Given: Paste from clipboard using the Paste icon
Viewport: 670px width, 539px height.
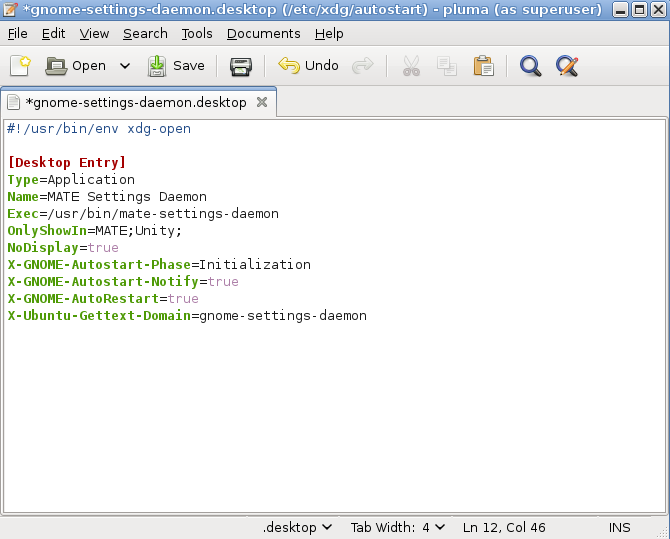Looking at the screenshot, I should click(x=484, y=66).
